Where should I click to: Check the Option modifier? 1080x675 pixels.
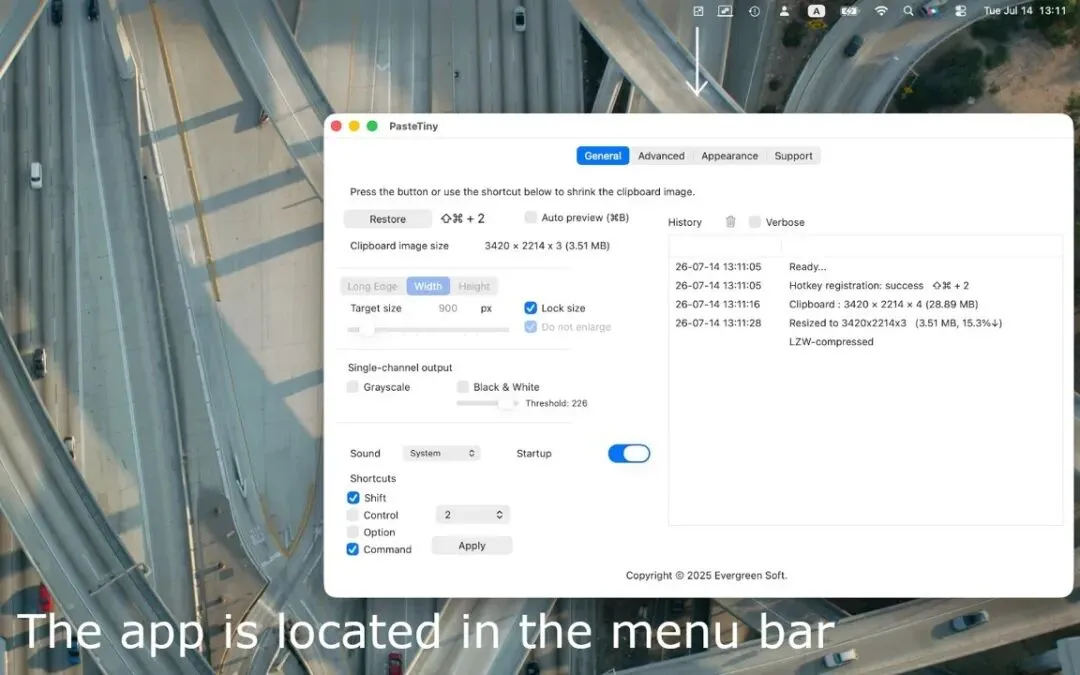[x=353, y=532]
